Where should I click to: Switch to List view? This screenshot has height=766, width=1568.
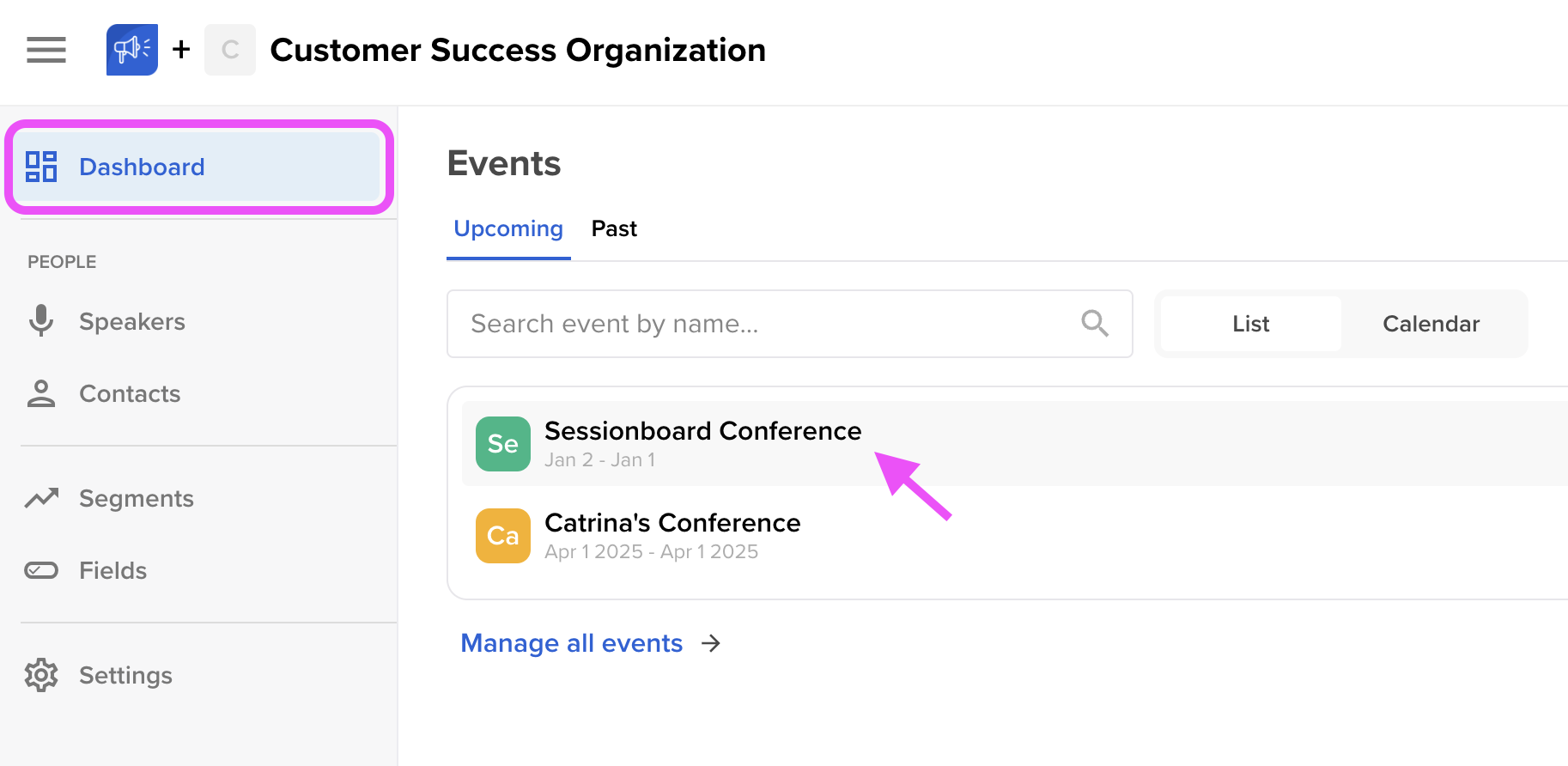coord(1250,324)
